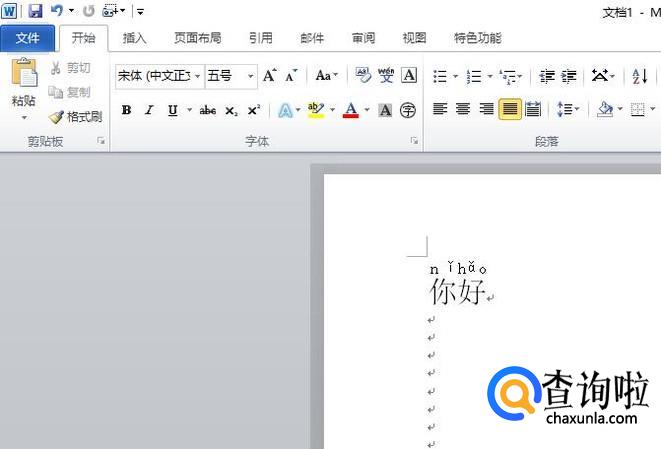Toggle subscript formatting
Screen dimensions: 661x449
click(231, 110)
